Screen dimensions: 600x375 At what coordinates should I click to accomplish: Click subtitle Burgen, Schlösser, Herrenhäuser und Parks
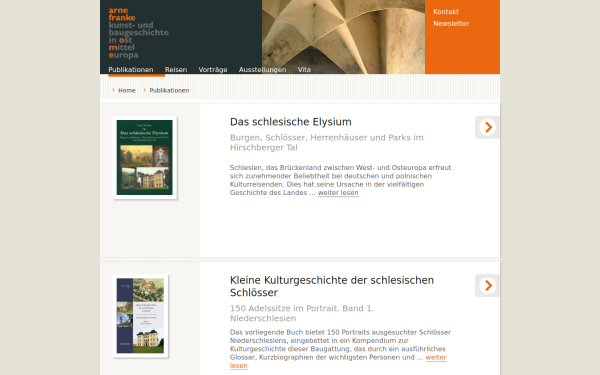(x=327, y=142)
